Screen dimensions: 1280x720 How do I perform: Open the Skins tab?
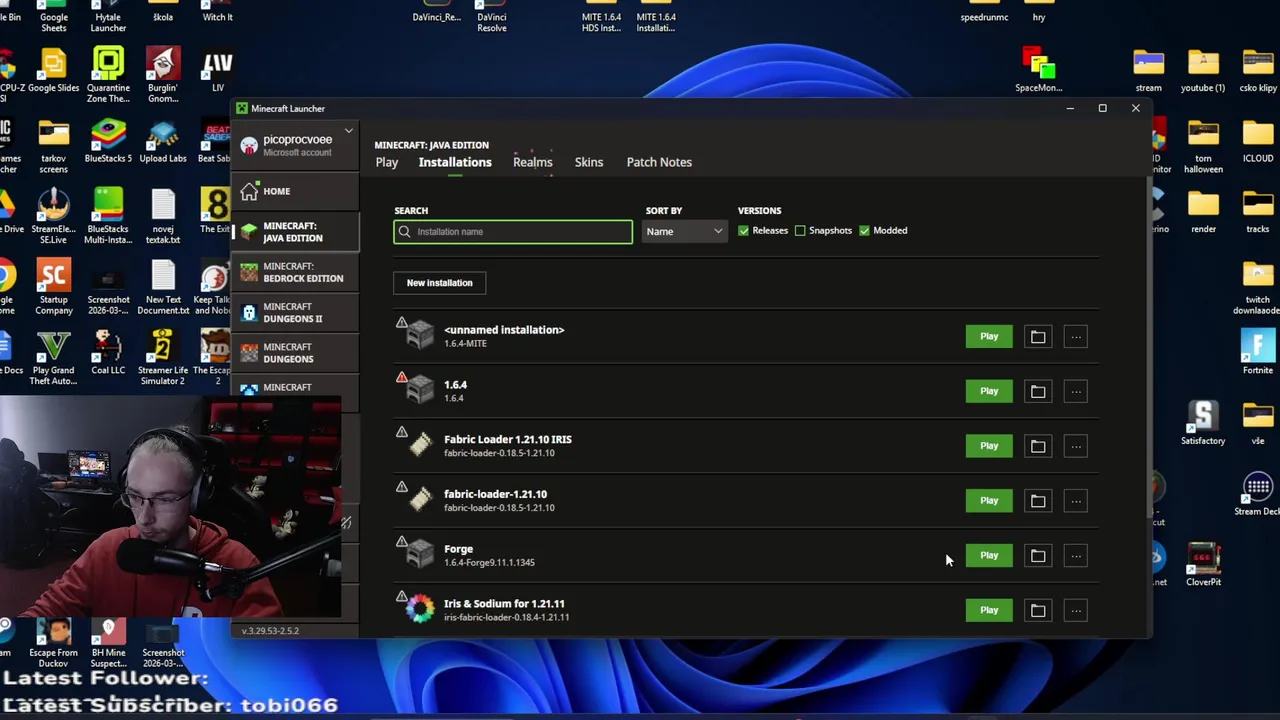(589, 162)
